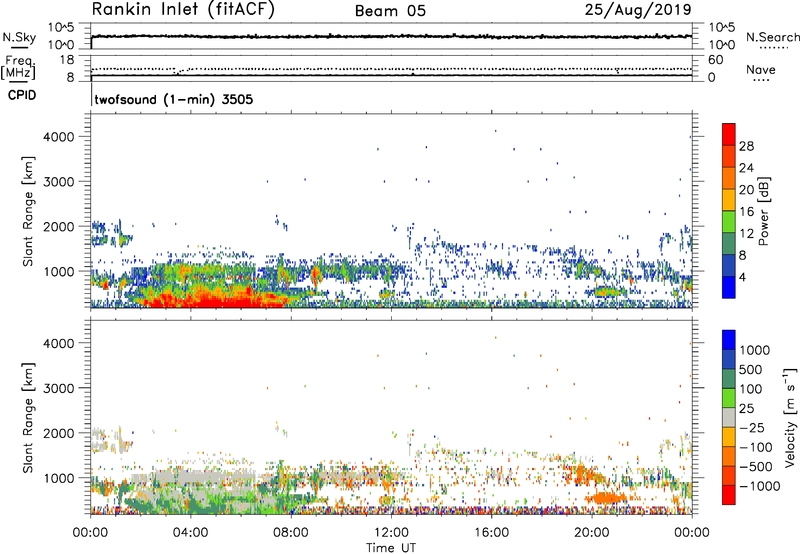Viewport: 800px width, 554px height.
Task: Click the 'Nave' legend label
Action: tap(761, 70)
